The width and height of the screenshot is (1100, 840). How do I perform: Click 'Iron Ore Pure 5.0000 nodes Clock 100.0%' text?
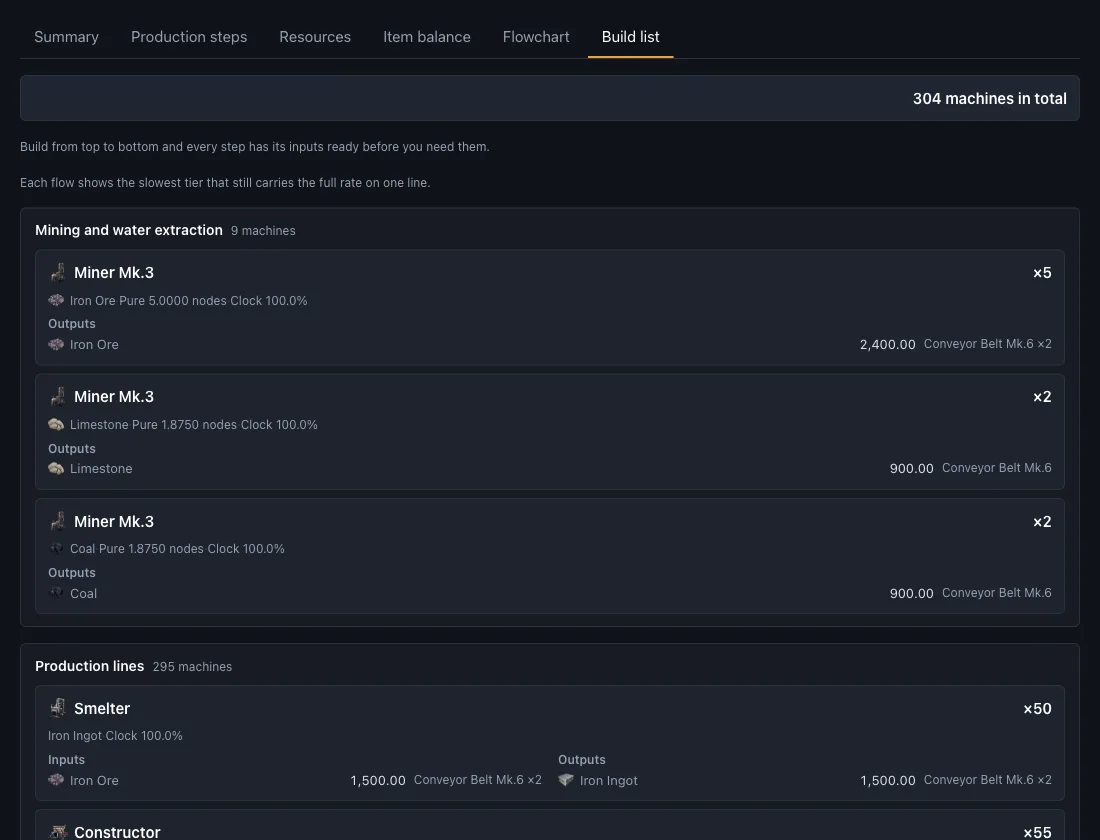(188, 300)
